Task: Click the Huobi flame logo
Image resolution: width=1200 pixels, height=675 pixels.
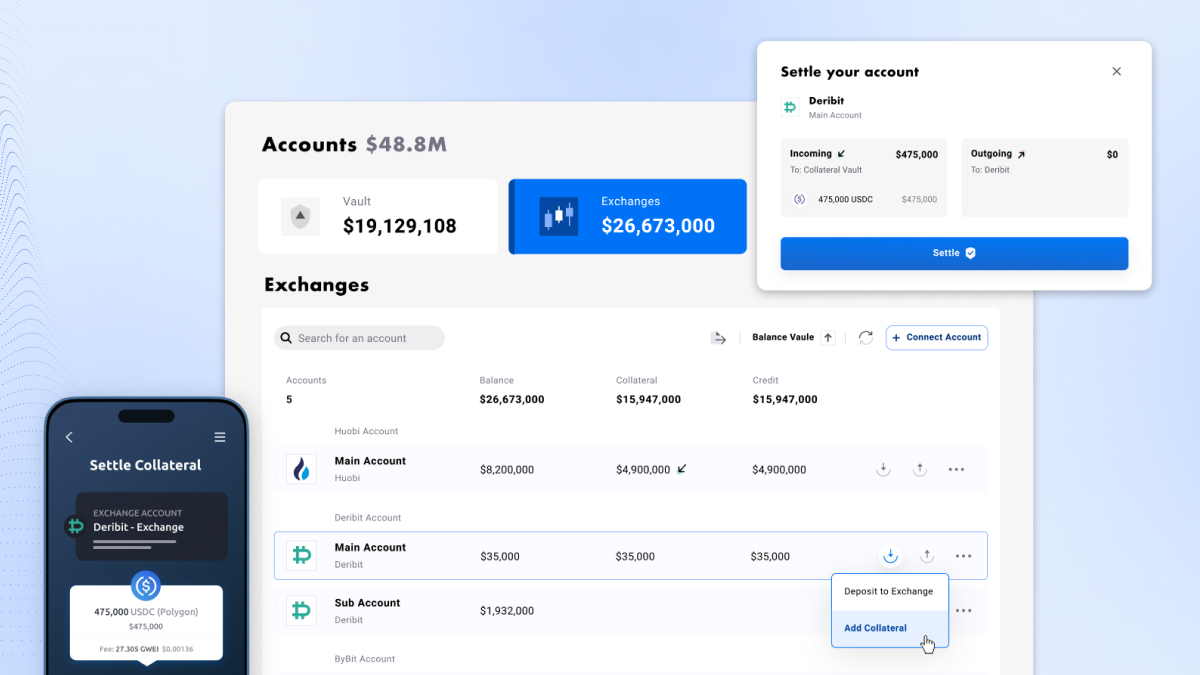Action: pos(301,469)
